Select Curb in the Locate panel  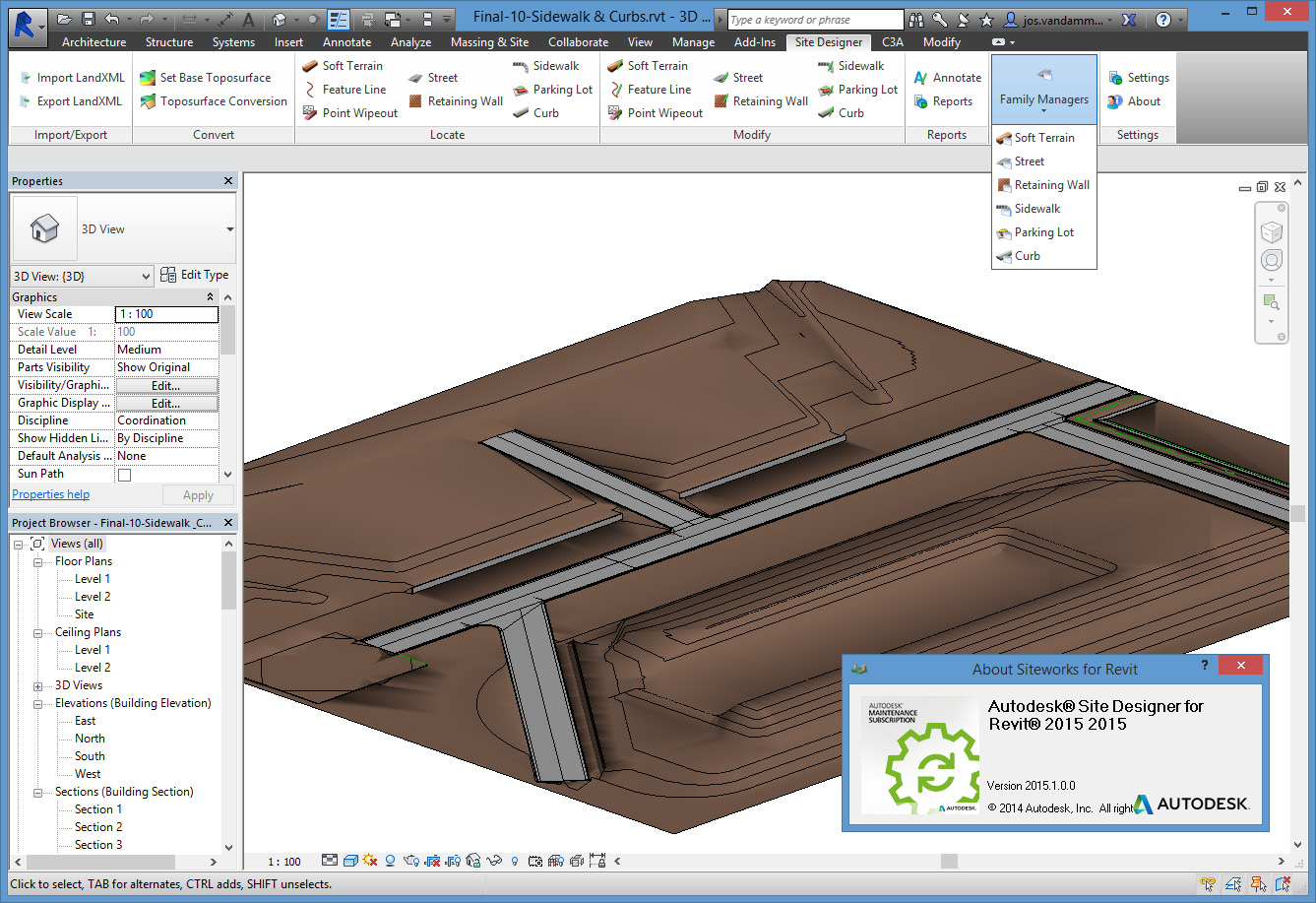(x=535, y=113)
